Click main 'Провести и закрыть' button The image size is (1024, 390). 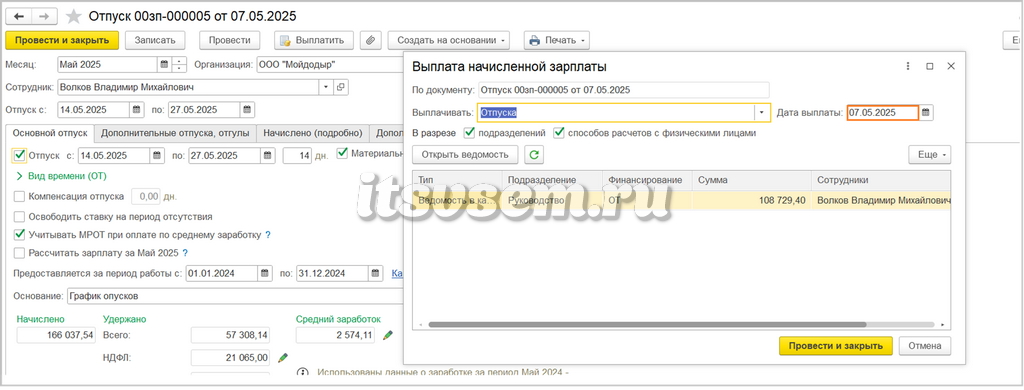click(x=62, y=40)
